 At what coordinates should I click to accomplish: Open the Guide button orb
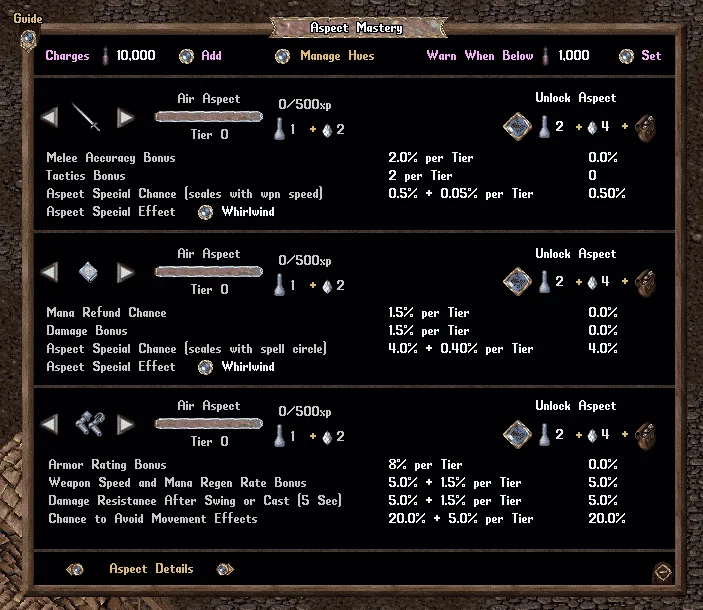pos(28,39)
